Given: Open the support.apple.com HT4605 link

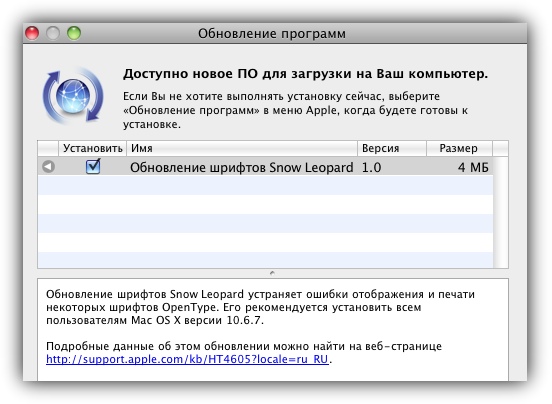Looking at the screenshot, I should (x=187, y=359).
